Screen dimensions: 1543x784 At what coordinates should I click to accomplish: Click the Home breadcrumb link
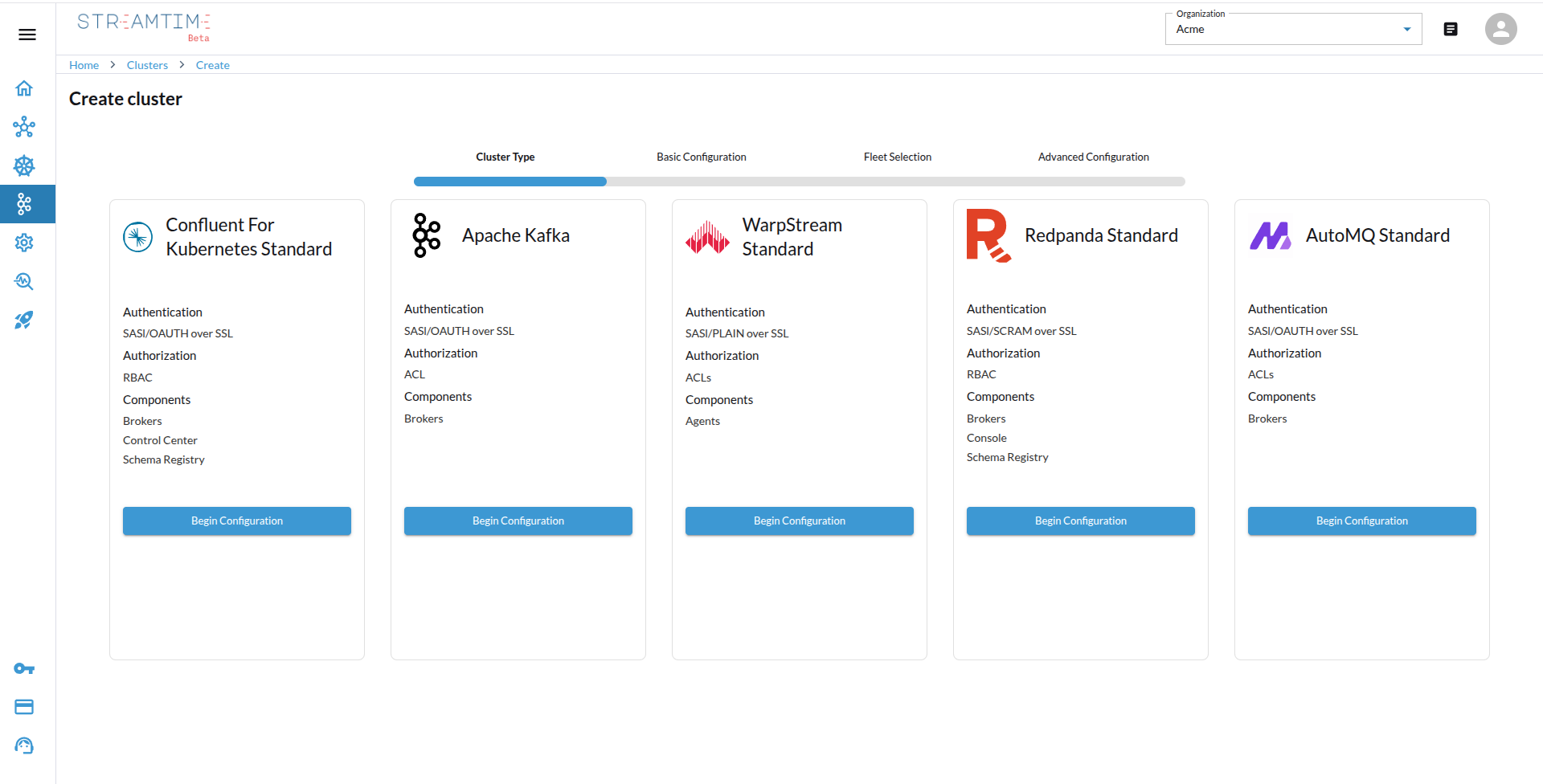(x=84, y=65)
